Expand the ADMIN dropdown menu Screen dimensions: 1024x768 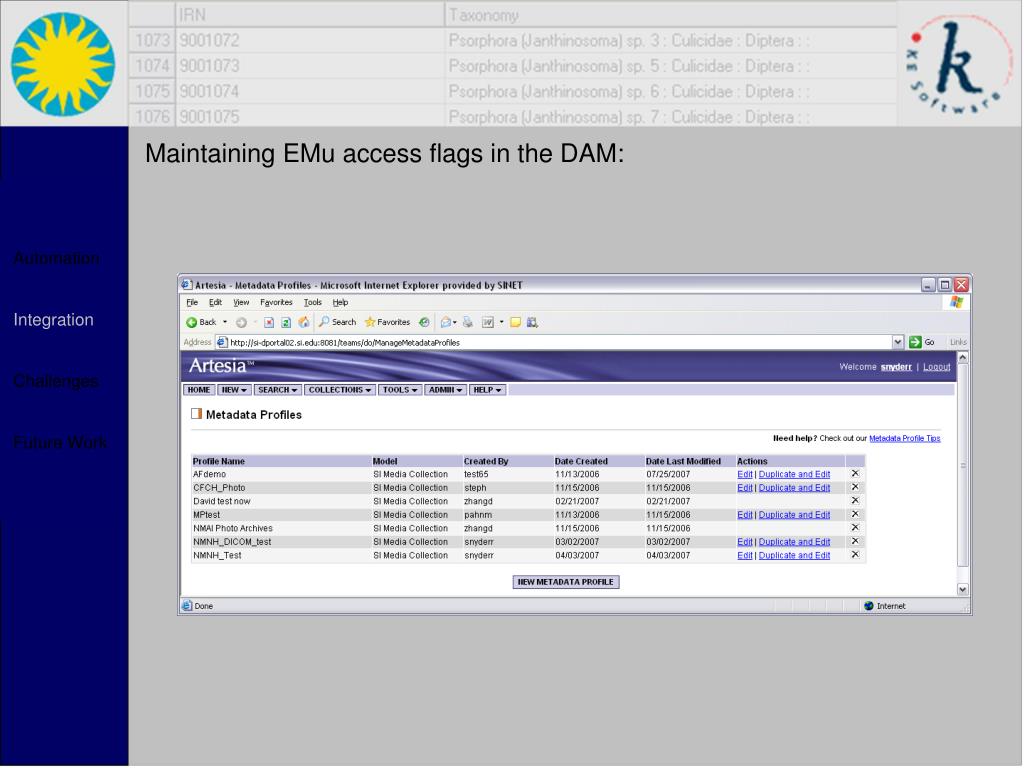[x=445, y=391]
